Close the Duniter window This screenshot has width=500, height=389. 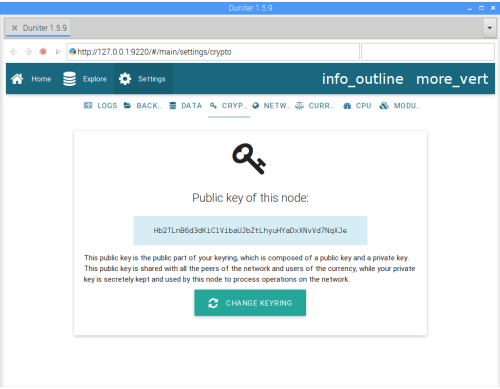coord(493,8)
